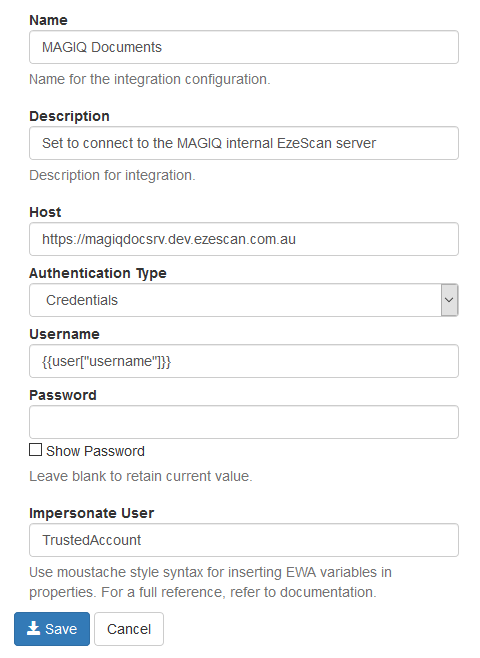Click the Password field label

[x=63, y=395]
